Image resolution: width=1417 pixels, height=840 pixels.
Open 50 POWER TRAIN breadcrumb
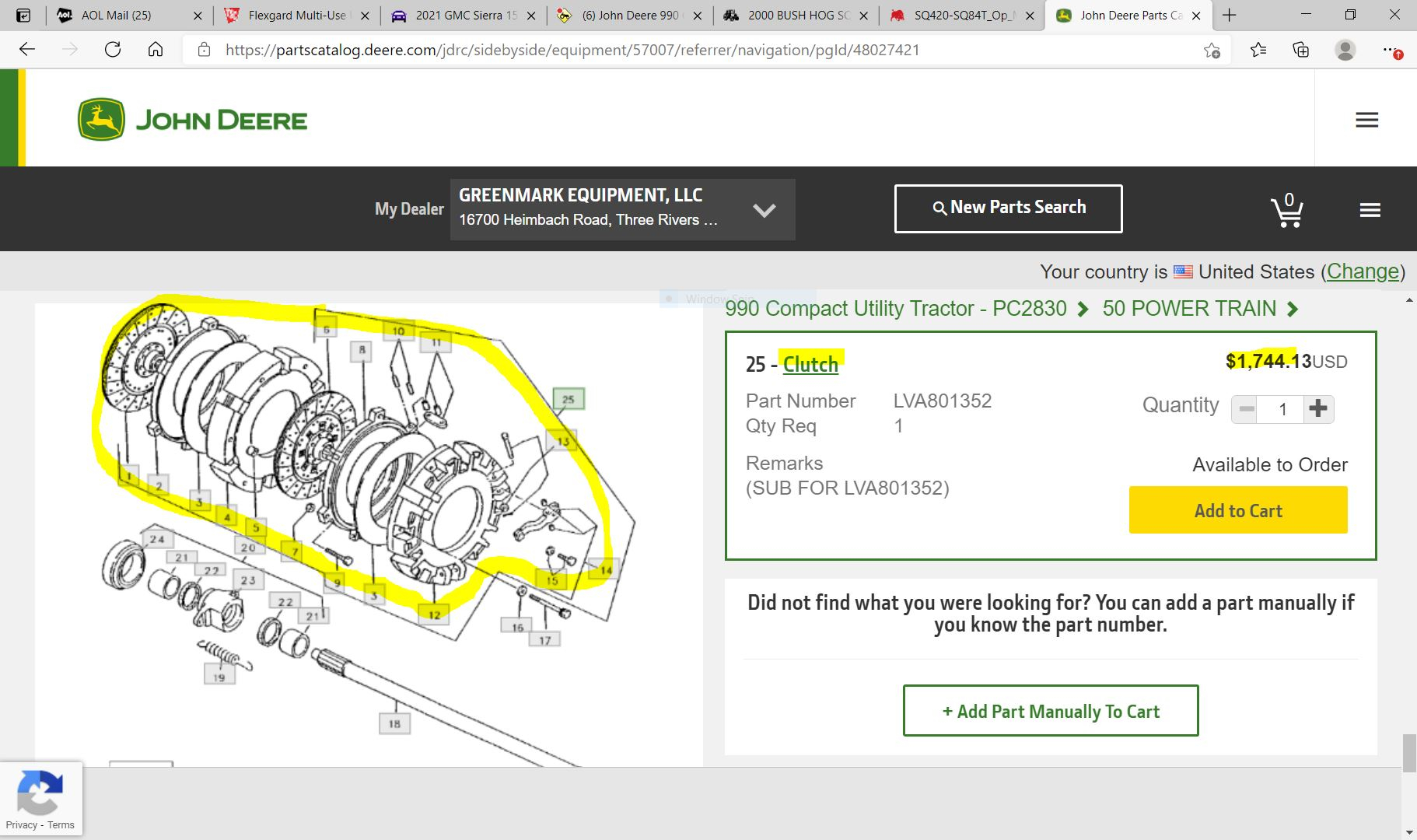(1189, 309)
